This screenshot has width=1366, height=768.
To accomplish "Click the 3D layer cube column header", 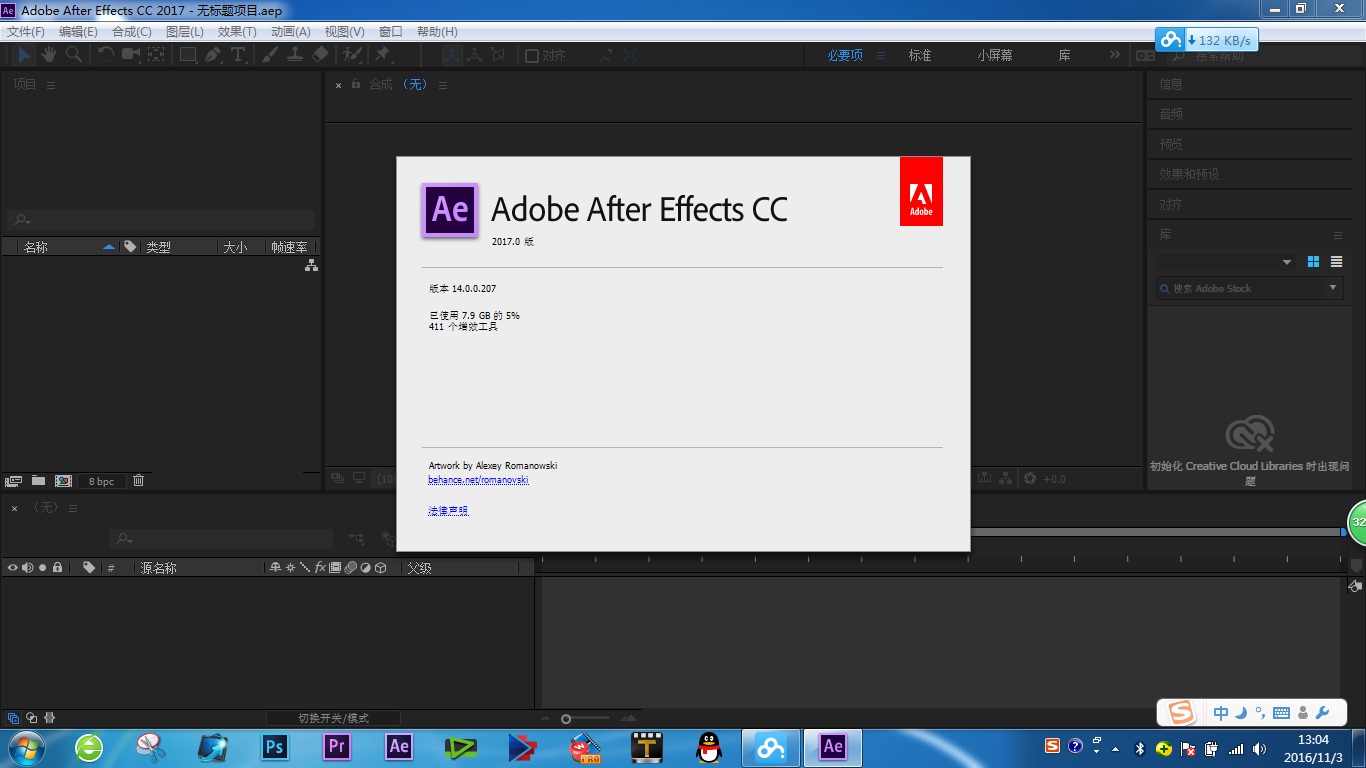I will point(381,567).
